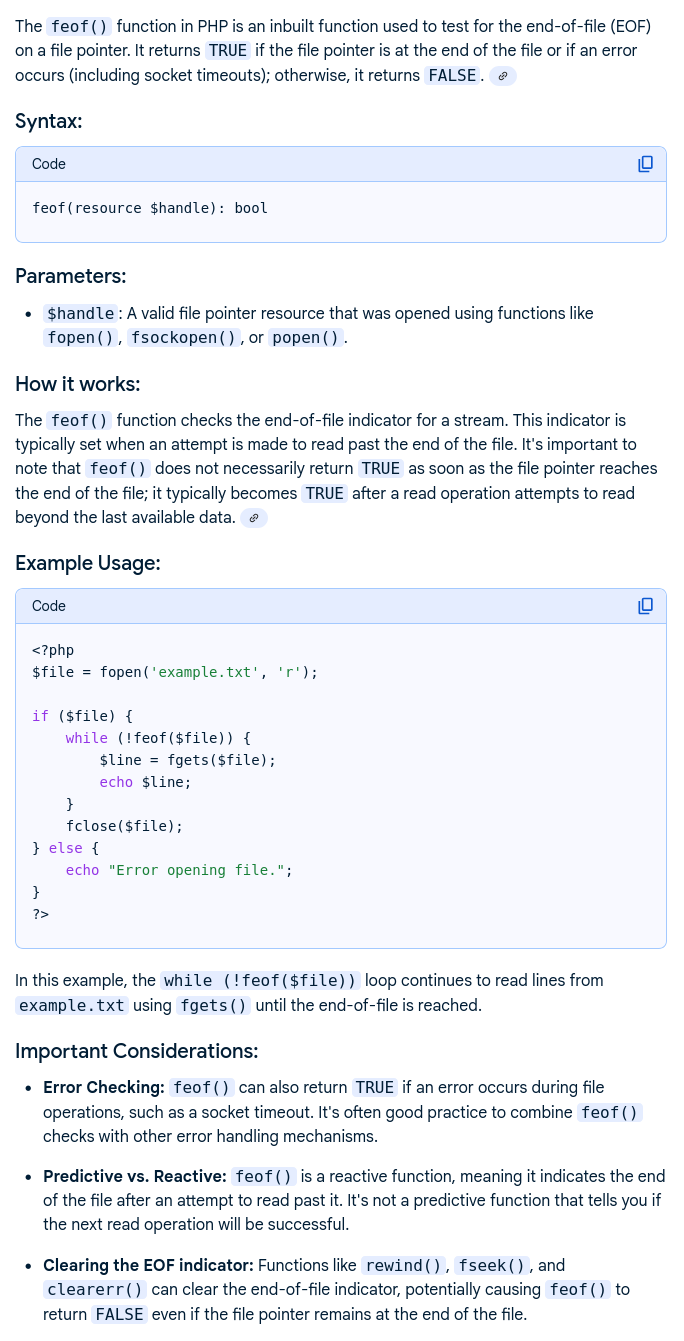Click the feof(resource $handle): bool code line

[150, 209]
